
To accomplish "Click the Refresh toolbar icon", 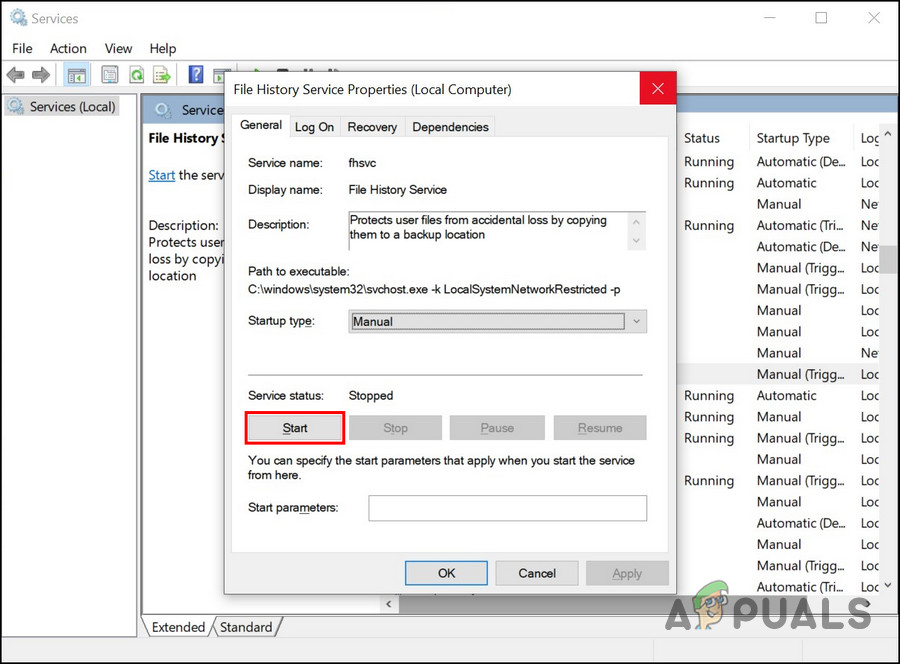I will (137, 75).
